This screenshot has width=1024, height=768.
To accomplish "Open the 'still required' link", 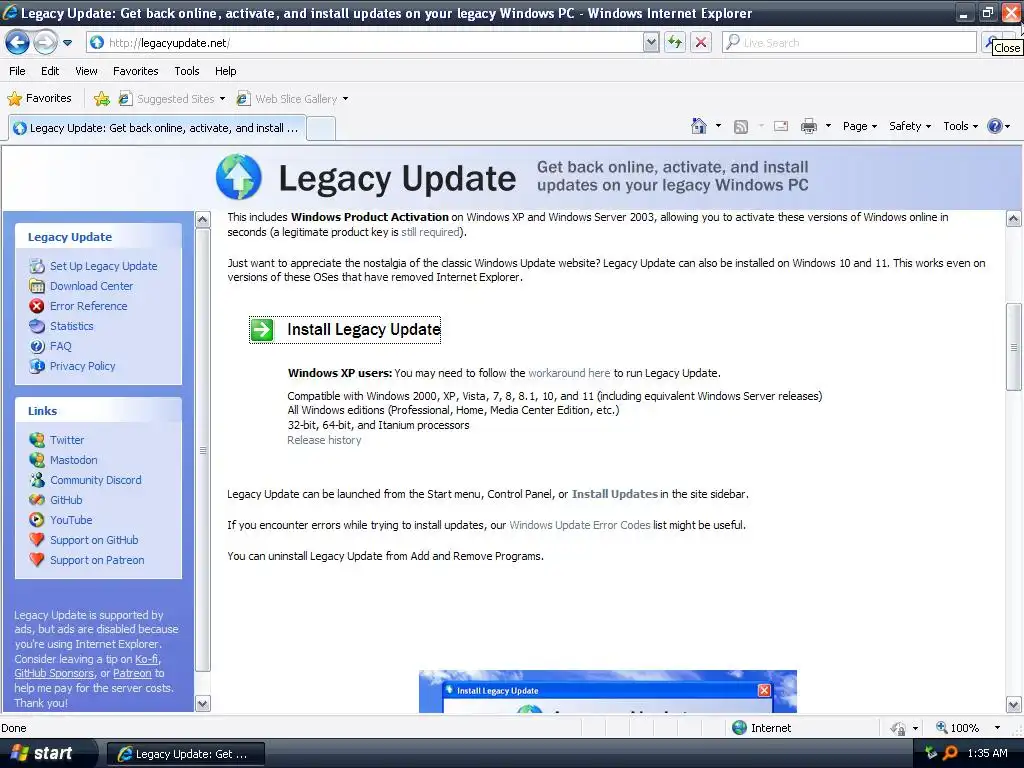I will click(x=430, y=232).
